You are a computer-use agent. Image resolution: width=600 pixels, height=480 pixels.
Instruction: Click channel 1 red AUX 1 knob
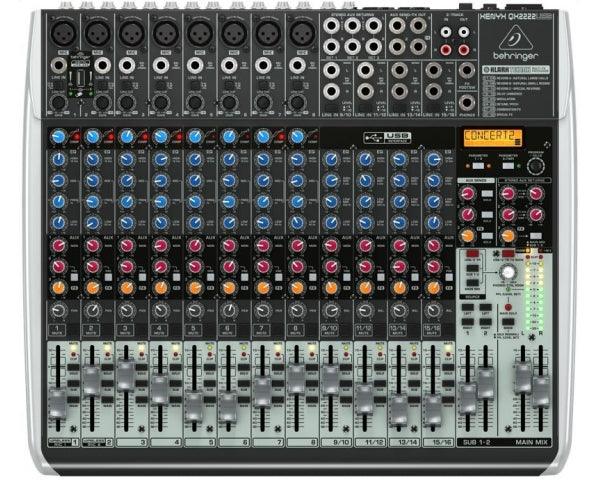[59, 245]
